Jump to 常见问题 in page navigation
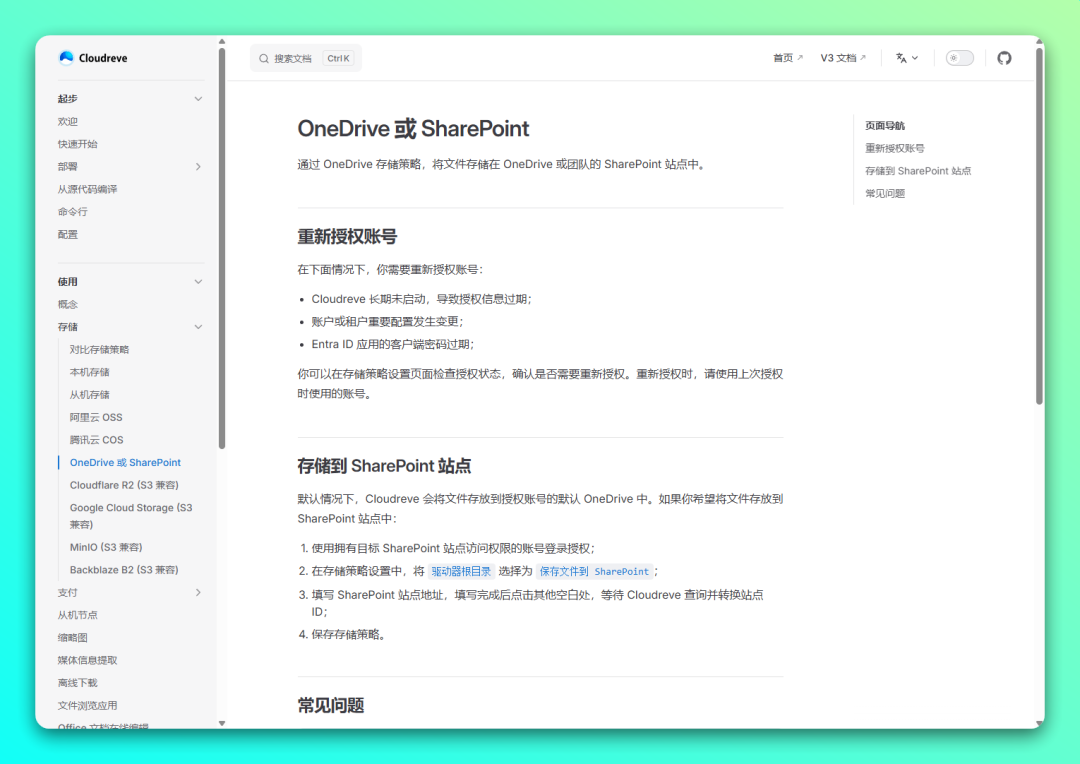Image resolution: width=1080 pixels, height=764 pixels. click(x=885, y=194)
